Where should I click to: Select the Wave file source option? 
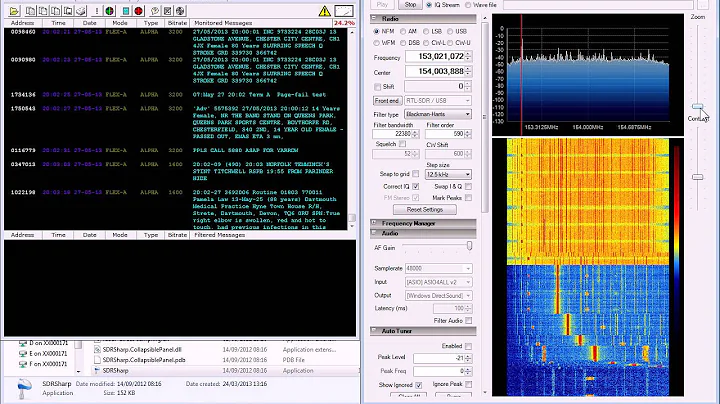coord(468,5)
